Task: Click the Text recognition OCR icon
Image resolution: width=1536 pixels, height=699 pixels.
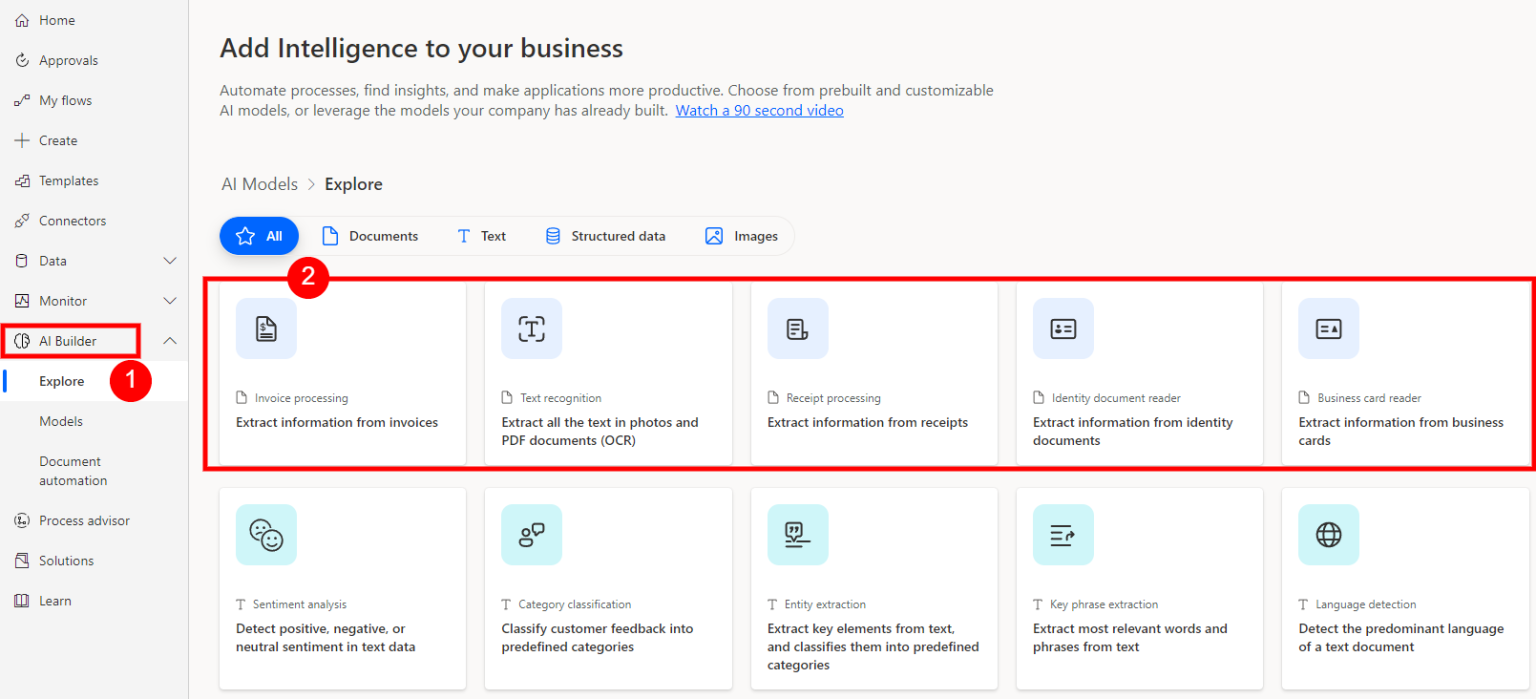Action: 531,329
